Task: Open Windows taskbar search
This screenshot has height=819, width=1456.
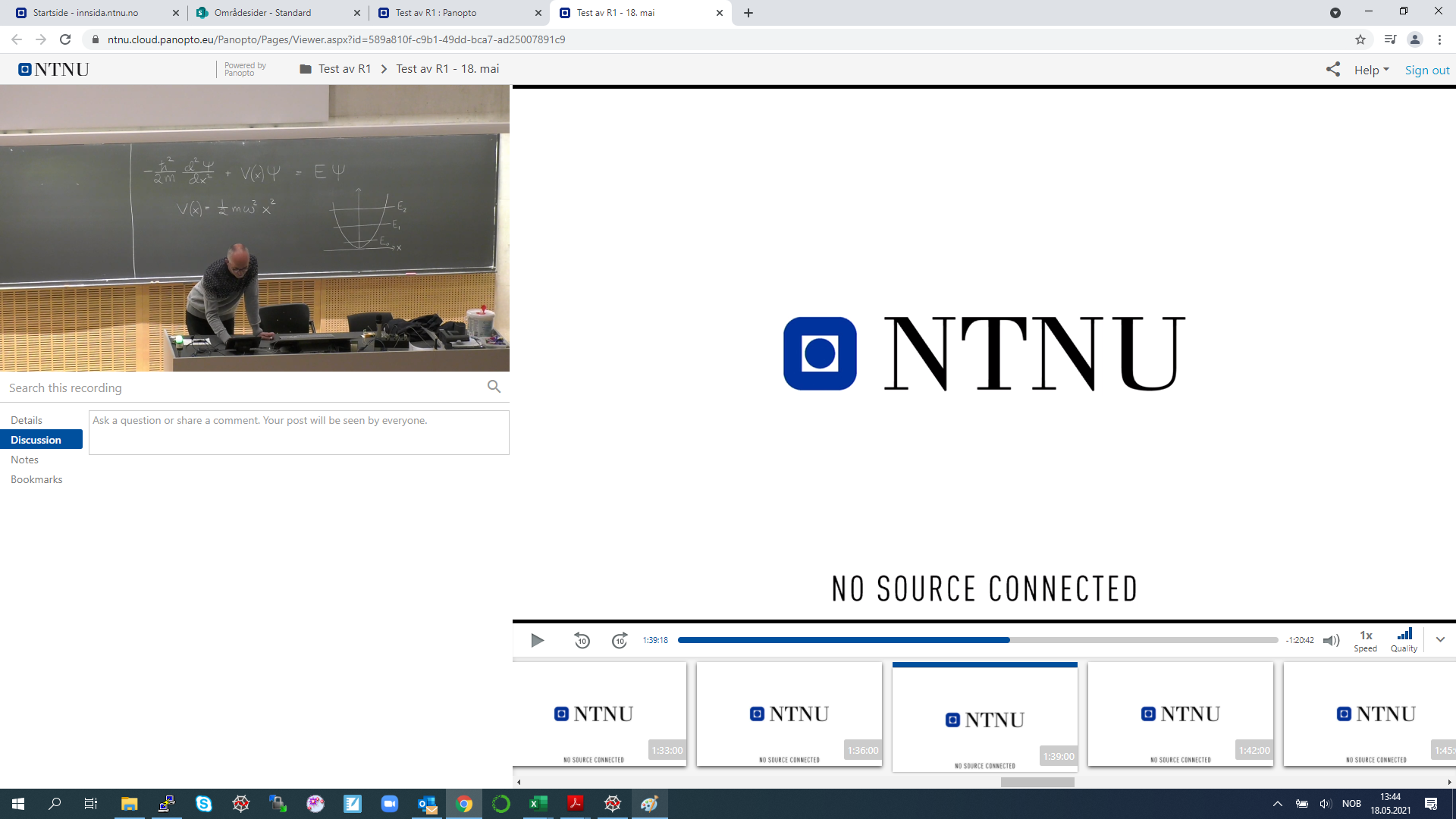Action: (x=55, y=804)
